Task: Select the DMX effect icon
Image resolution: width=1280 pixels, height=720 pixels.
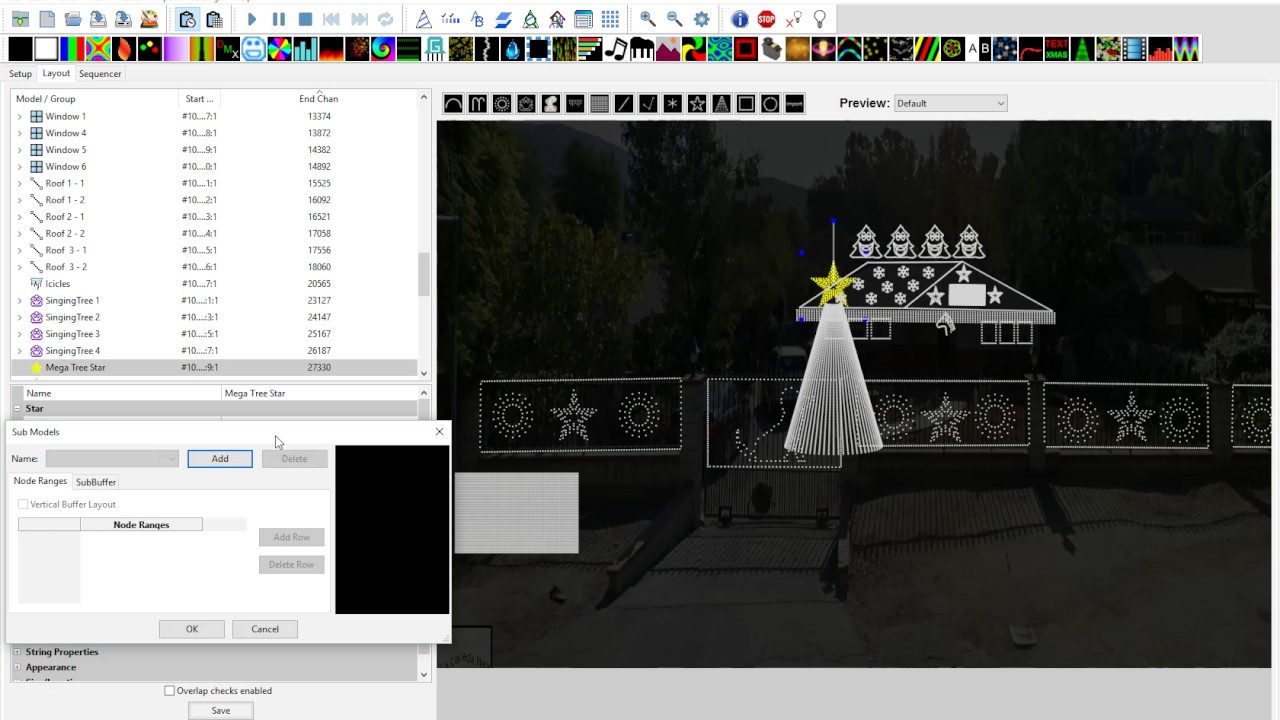Action: (x=228, y=49)
